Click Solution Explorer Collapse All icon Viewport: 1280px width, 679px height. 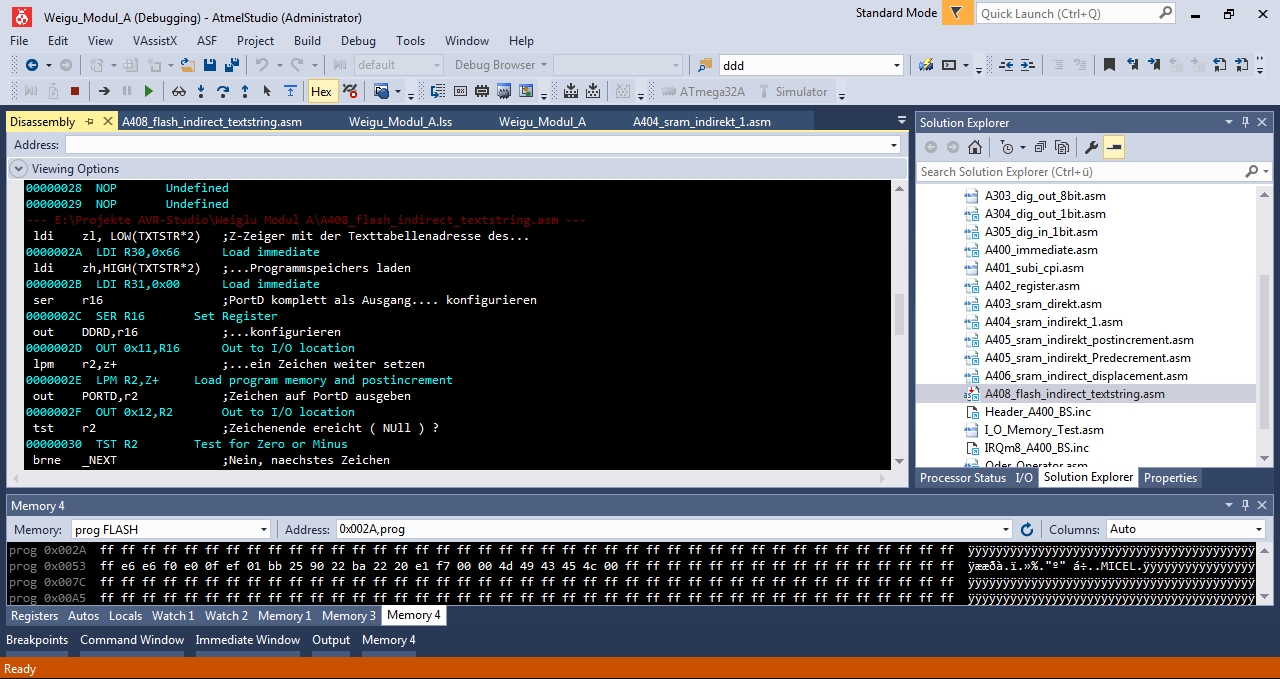pyautogui.click(x=1040, y=147)
